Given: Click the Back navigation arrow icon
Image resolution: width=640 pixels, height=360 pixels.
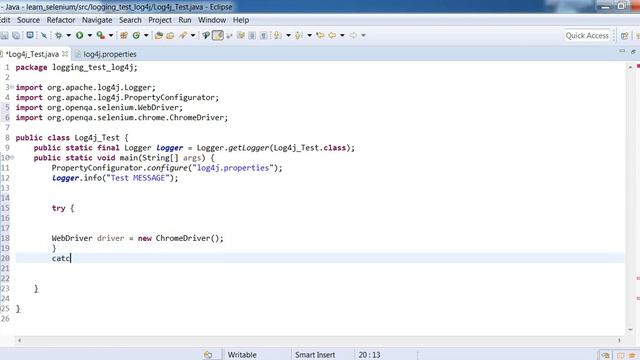Looking at the screenshot, I should pos(332,36).
